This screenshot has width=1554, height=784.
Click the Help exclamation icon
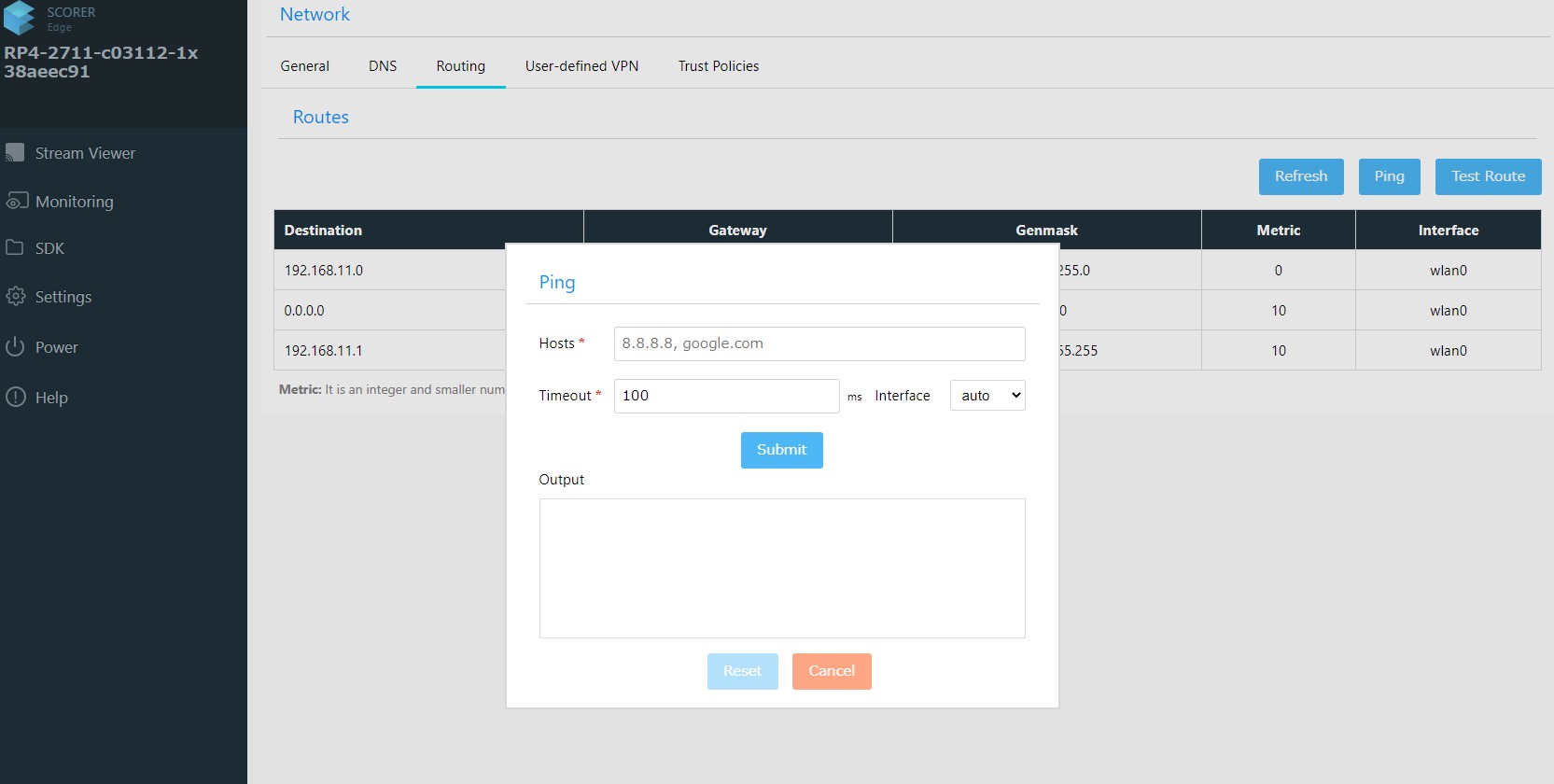(x=15, y=398)
